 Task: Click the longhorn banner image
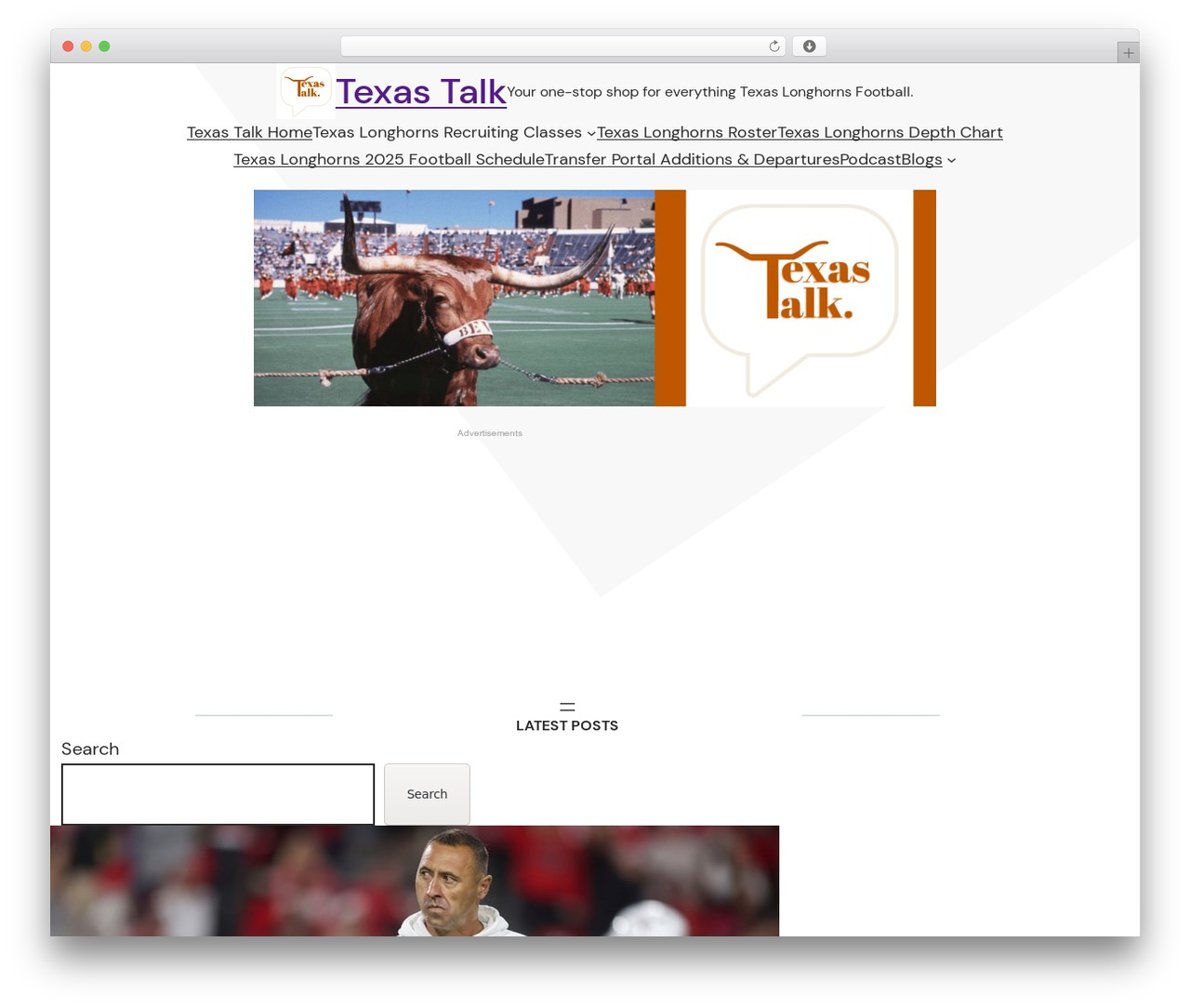tap(595, 298)
